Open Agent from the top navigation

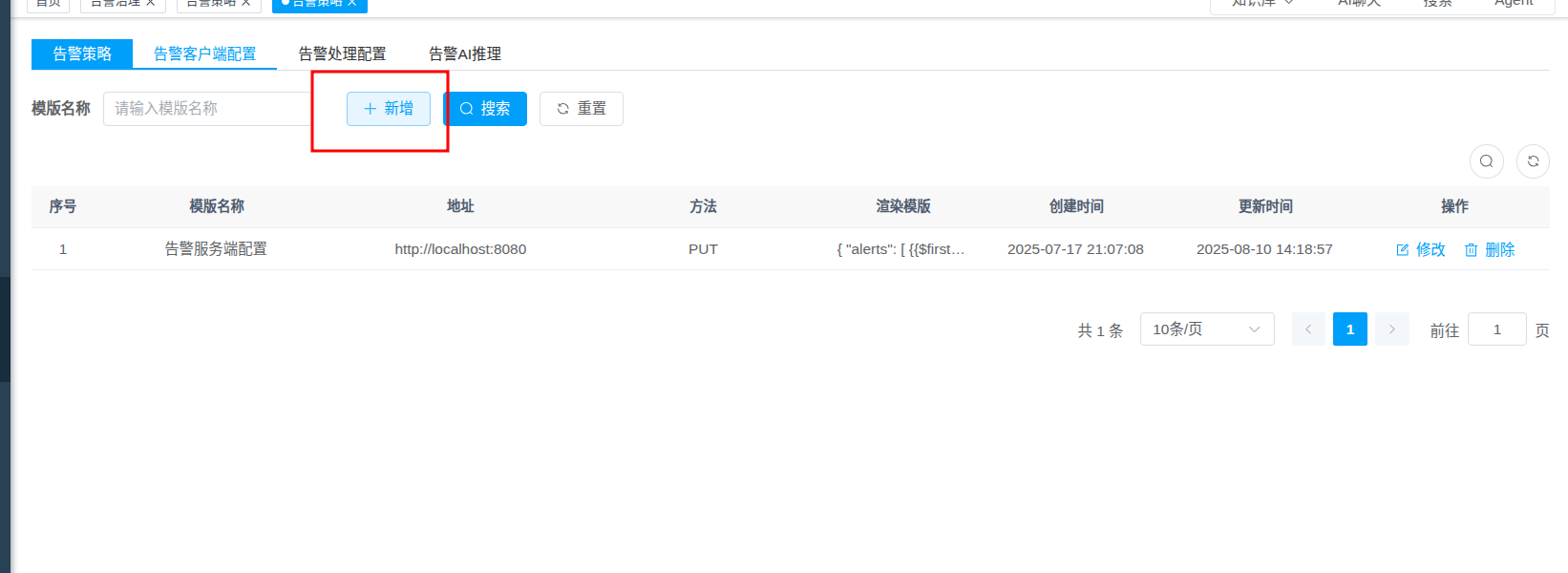[x=1514, y=3]
